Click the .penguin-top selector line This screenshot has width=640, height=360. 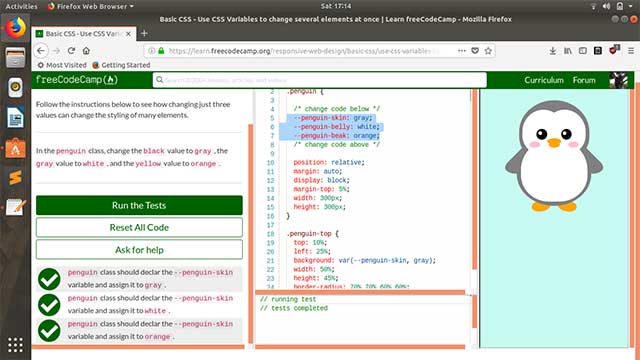coord(313,234)
